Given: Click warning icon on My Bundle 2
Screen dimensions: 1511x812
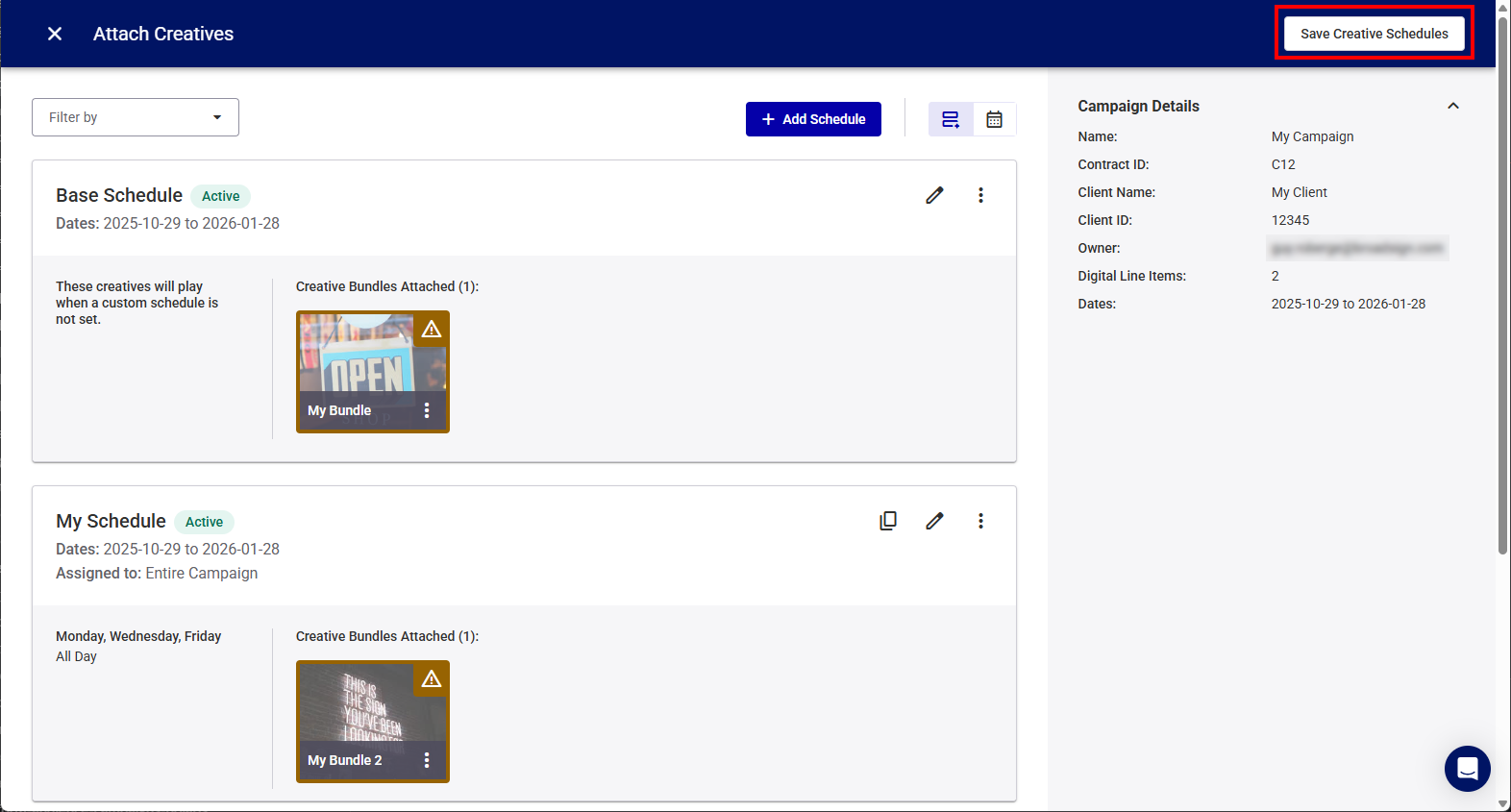Looking at the screenshot, I should pos(432,678).
